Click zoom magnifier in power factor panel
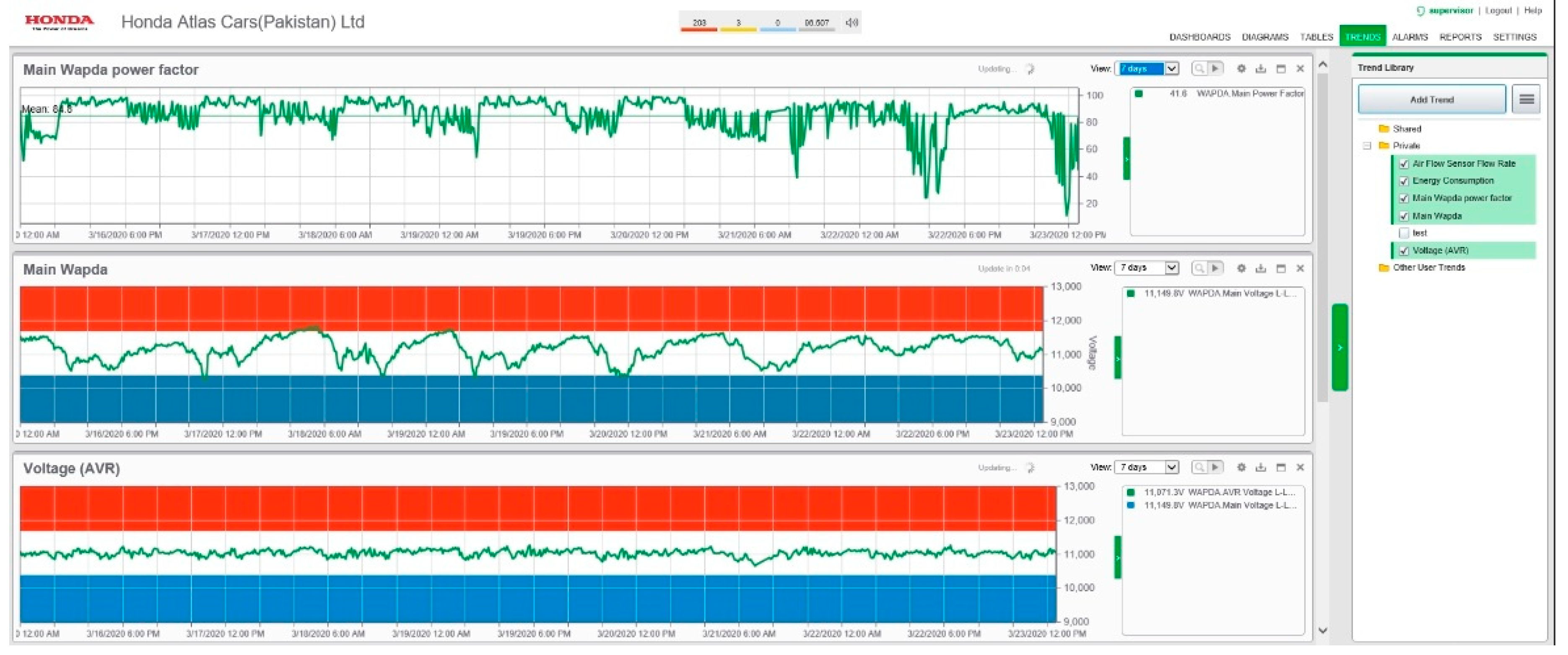 (x=1199, y=69)
